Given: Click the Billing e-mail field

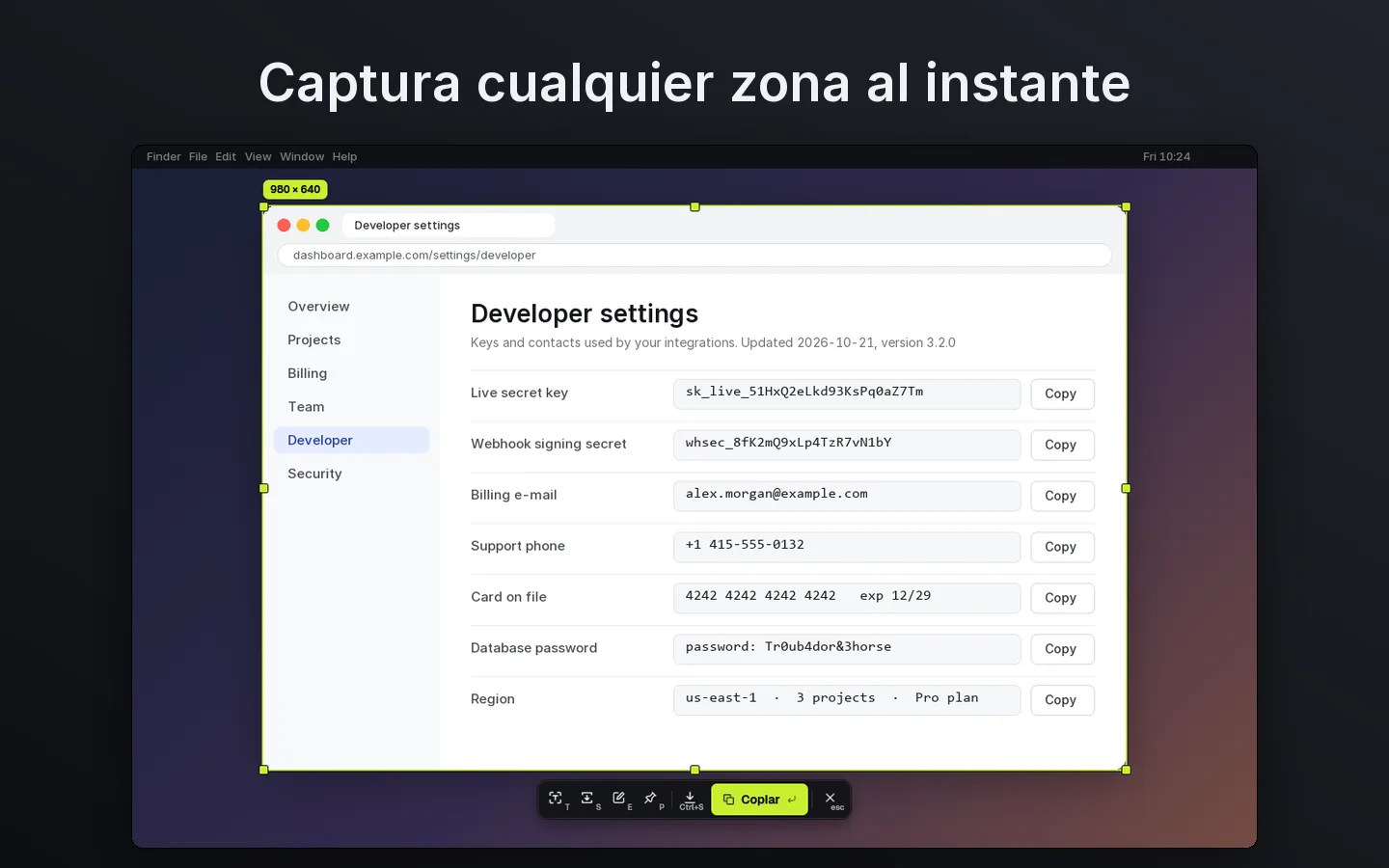Looking at the screenshot, I should [847, 496].
